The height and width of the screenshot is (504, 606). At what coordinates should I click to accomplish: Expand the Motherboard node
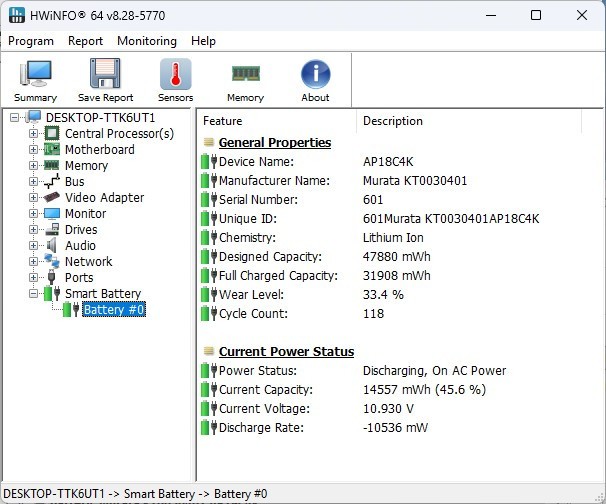point(34,149)
